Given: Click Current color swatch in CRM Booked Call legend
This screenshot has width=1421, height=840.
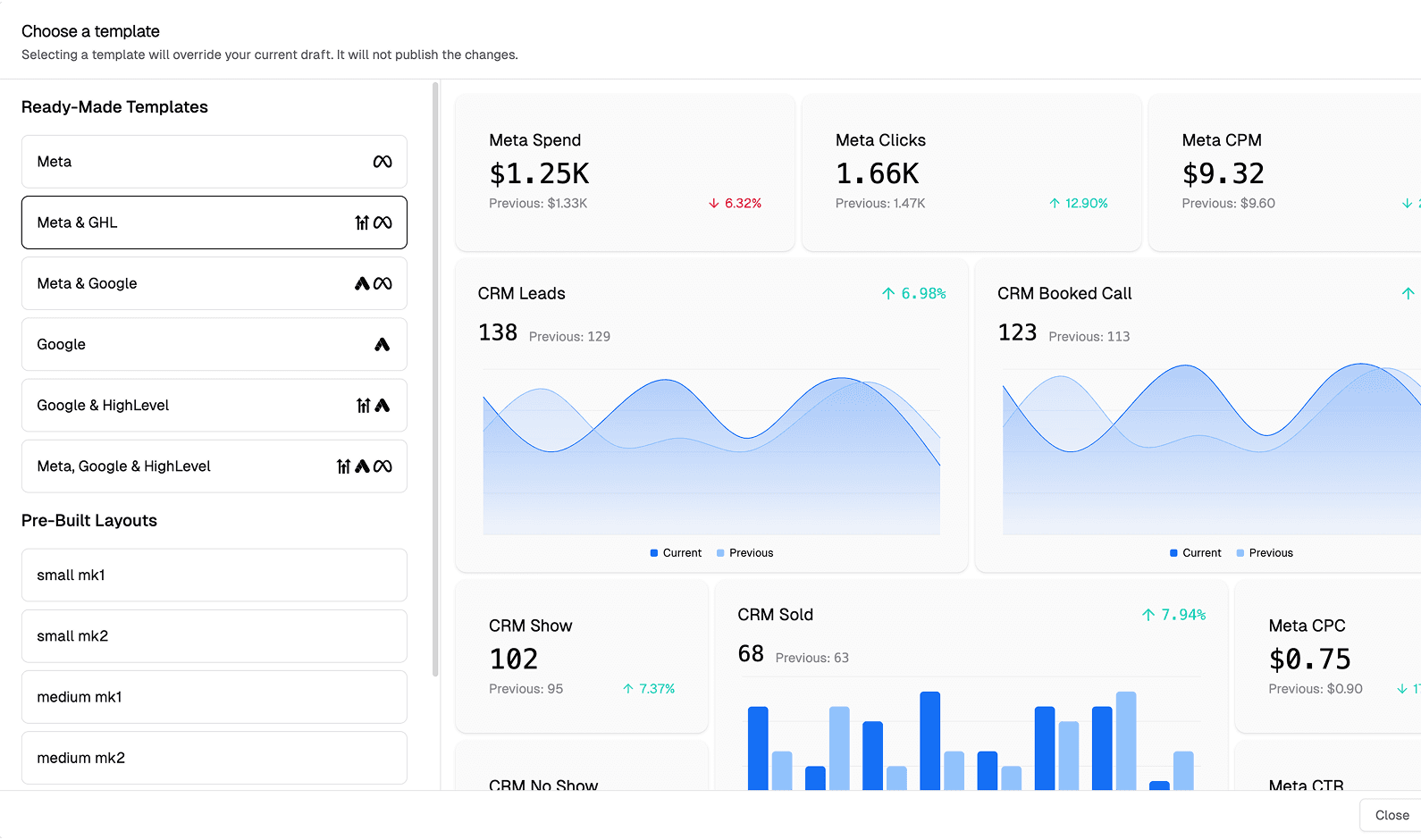Looking at the screenshot, I should 1173,553.
